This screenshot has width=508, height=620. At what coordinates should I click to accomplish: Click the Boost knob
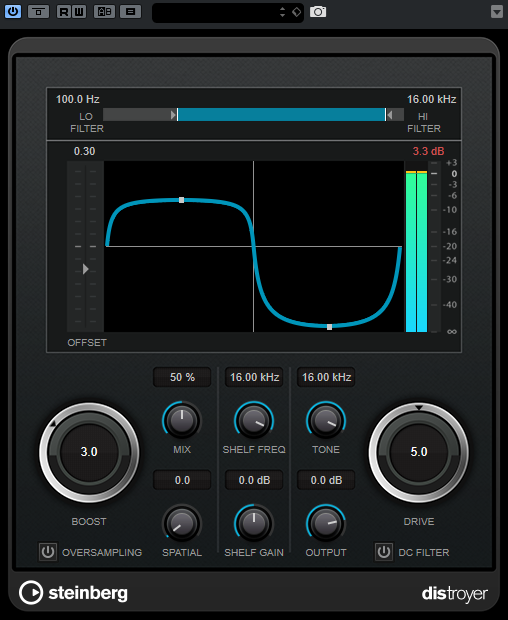coord(89,452)
